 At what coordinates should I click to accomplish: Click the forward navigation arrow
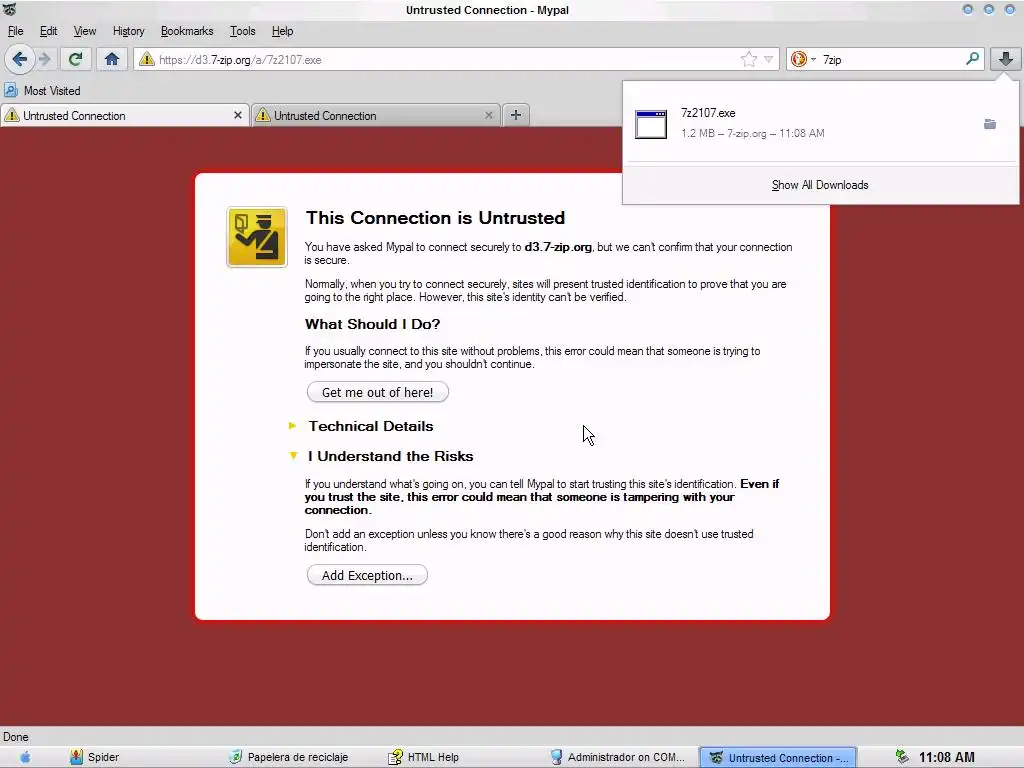click(45, 59)
